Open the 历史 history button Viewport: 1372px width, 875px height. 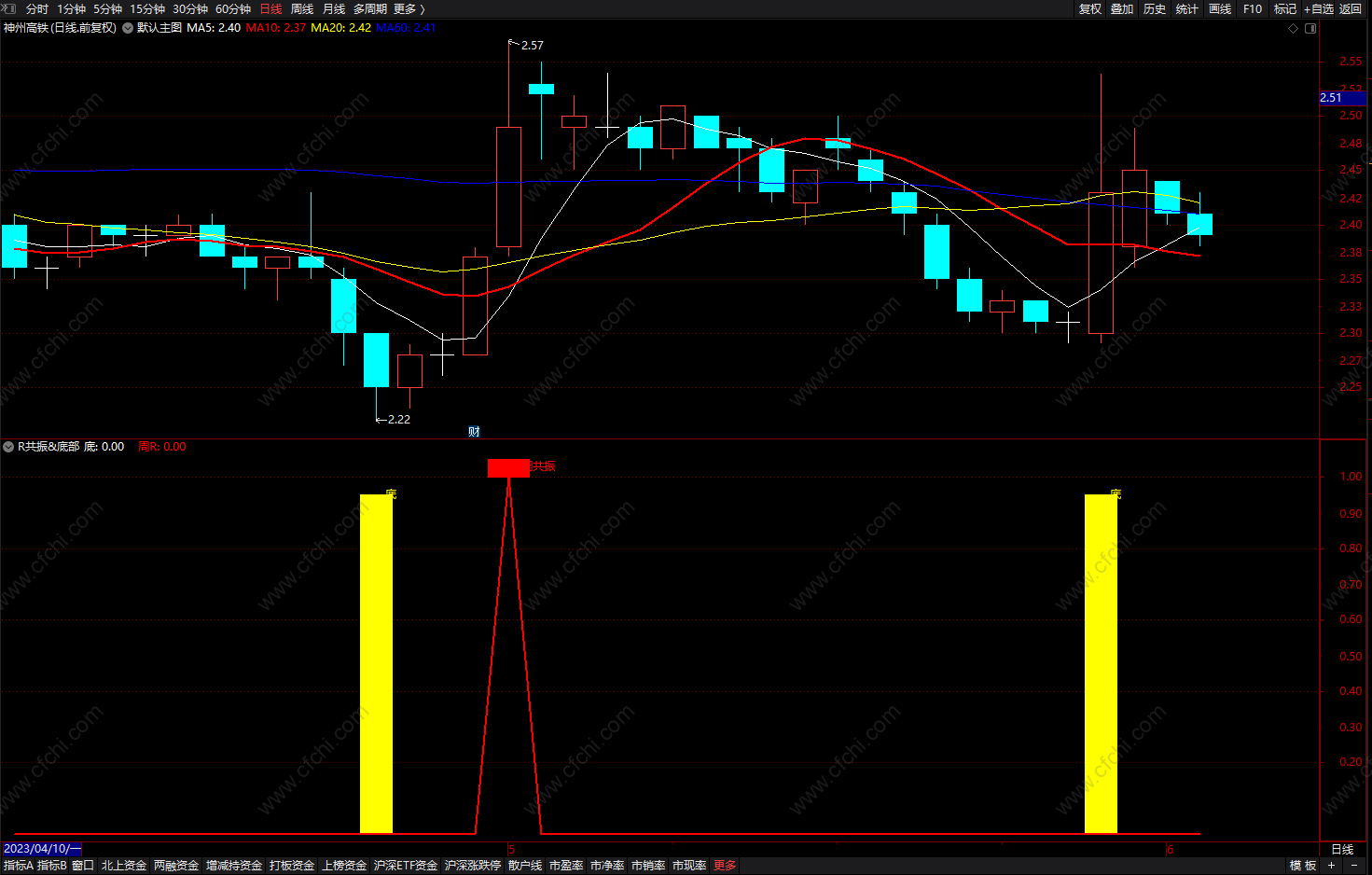click(x=1155, y=8)
